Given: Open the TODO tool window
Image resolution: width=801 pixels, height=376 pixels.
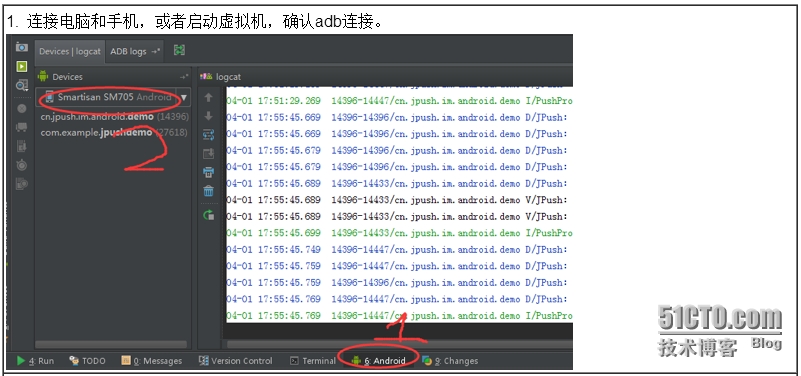Looking at the screenshot, I should tap(87, 361).
